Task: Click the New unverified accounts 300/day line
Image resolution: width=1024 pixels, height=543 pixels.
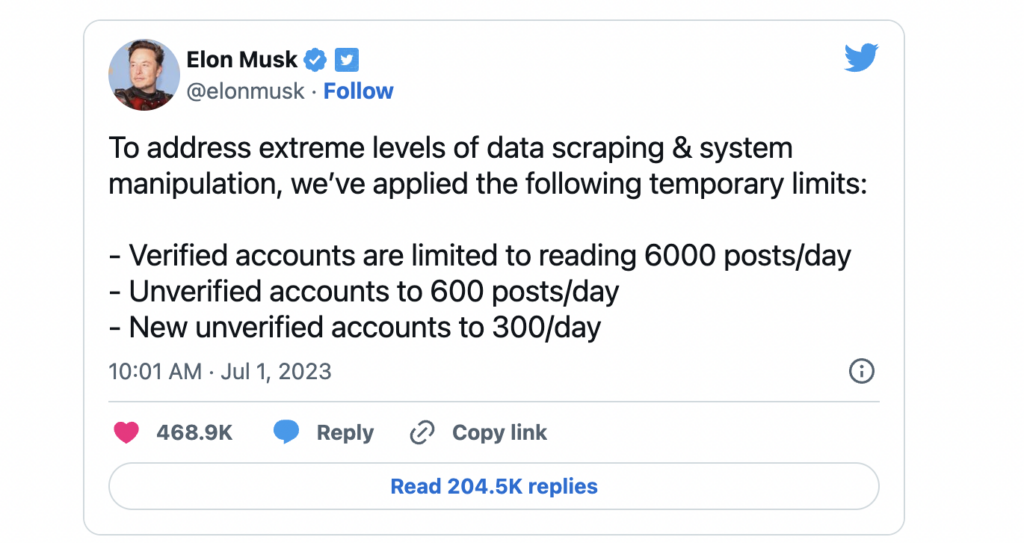Action: click(355, 327)
